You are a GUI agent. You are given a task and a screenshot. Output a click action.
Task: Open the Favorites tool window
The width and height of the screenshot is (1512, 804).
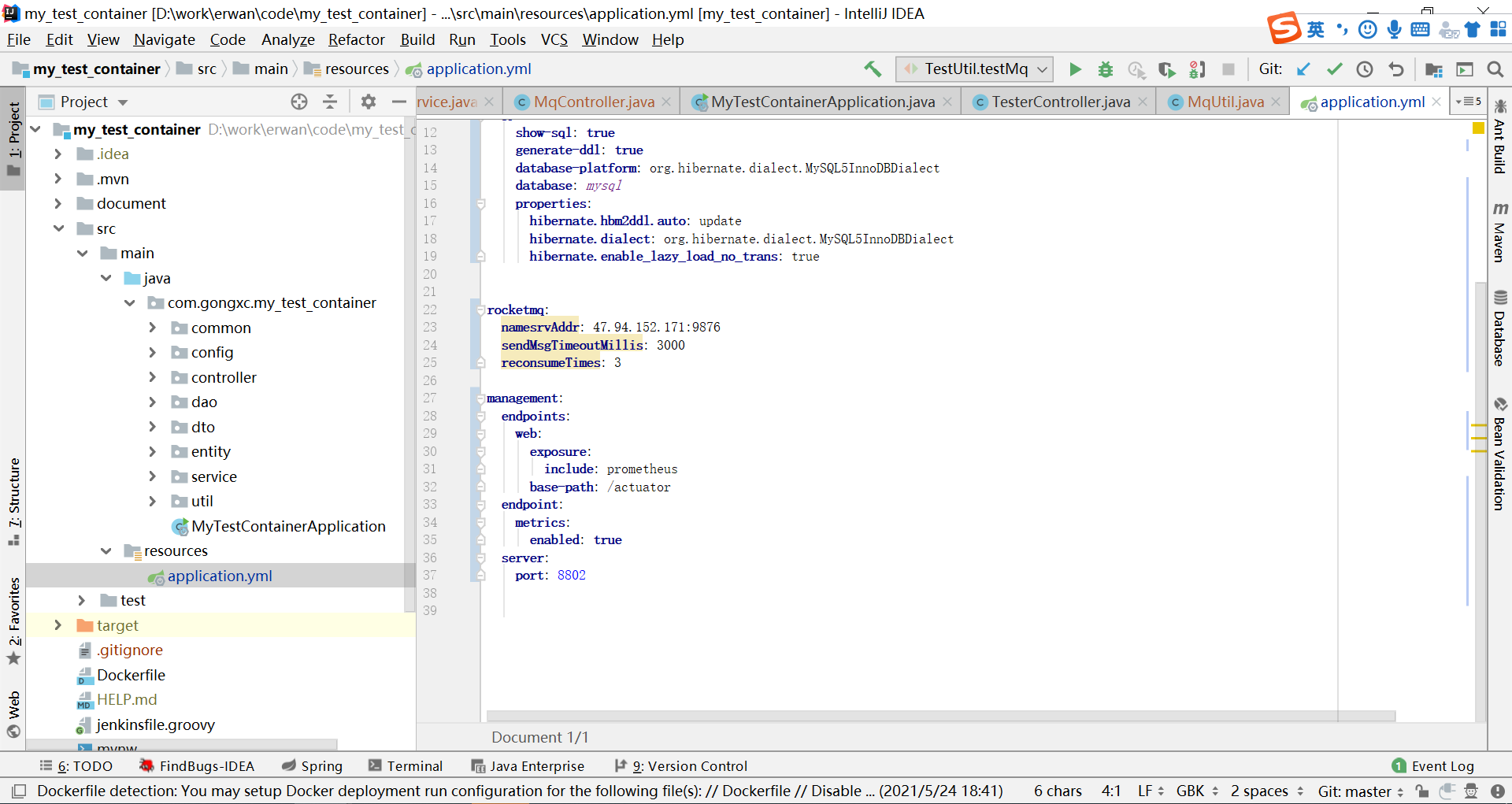click(x=13, y=621)
